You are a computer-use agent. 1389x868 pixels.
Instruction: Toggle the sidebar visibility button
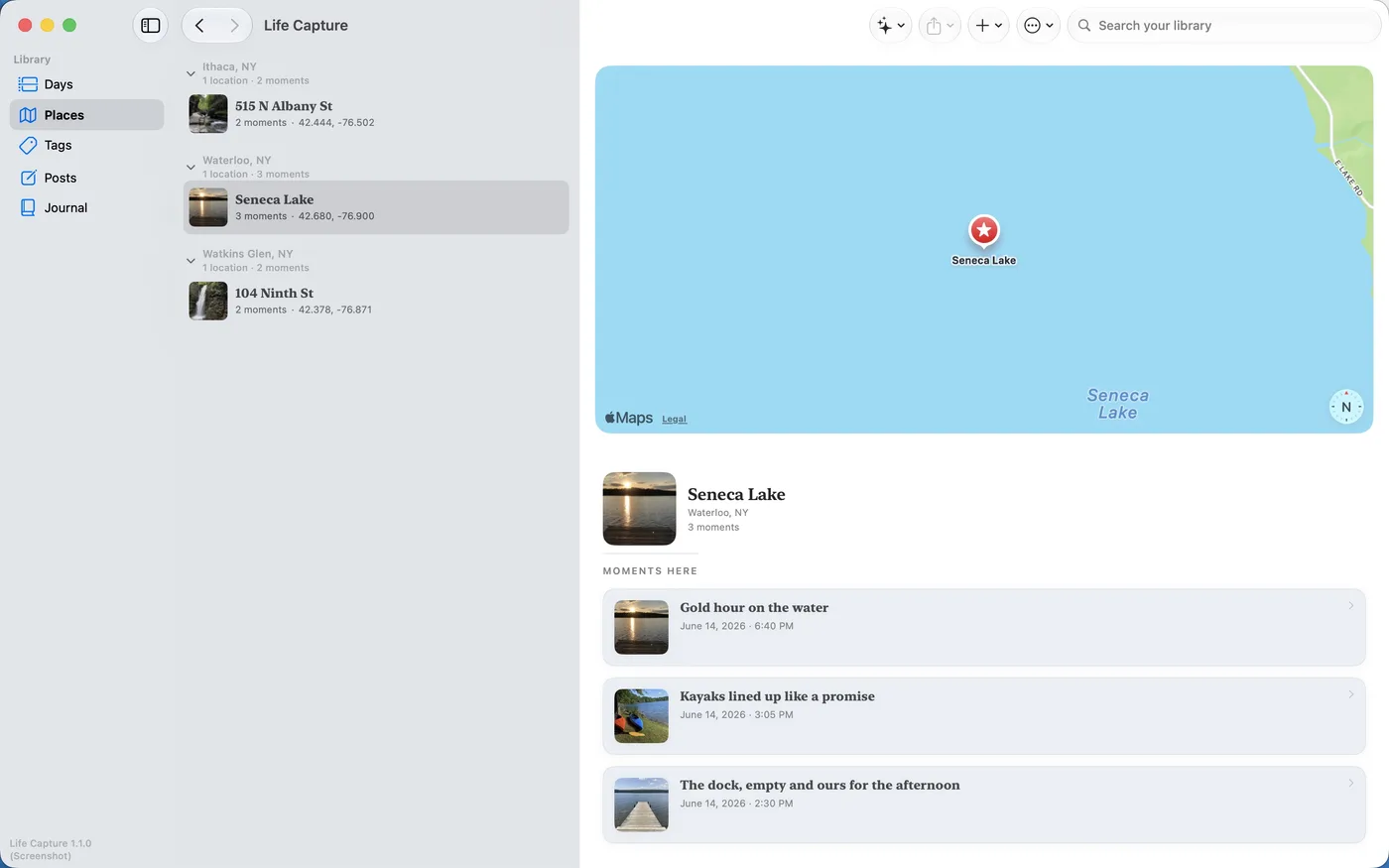point(151,26)
